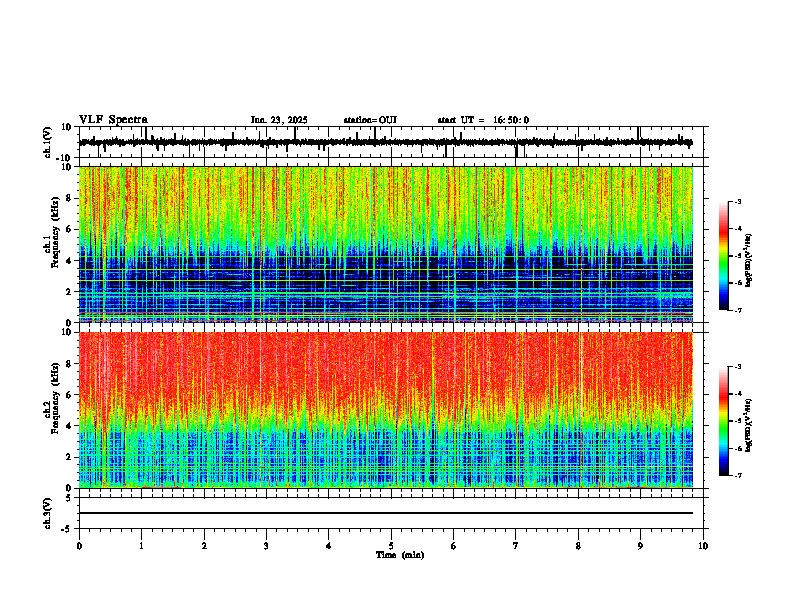Image resolution: width=792 pixels, height=612 pixels.
Task: Click the "-10" tick on ch.1(V) axis
Action: point(65,158)
